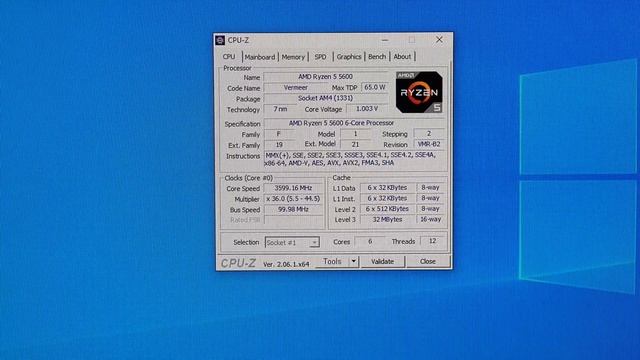Viewport: 640px width, 360px height.
Task: Click the version text Ver. 2.06.1.x64
Action: point(286,264)
